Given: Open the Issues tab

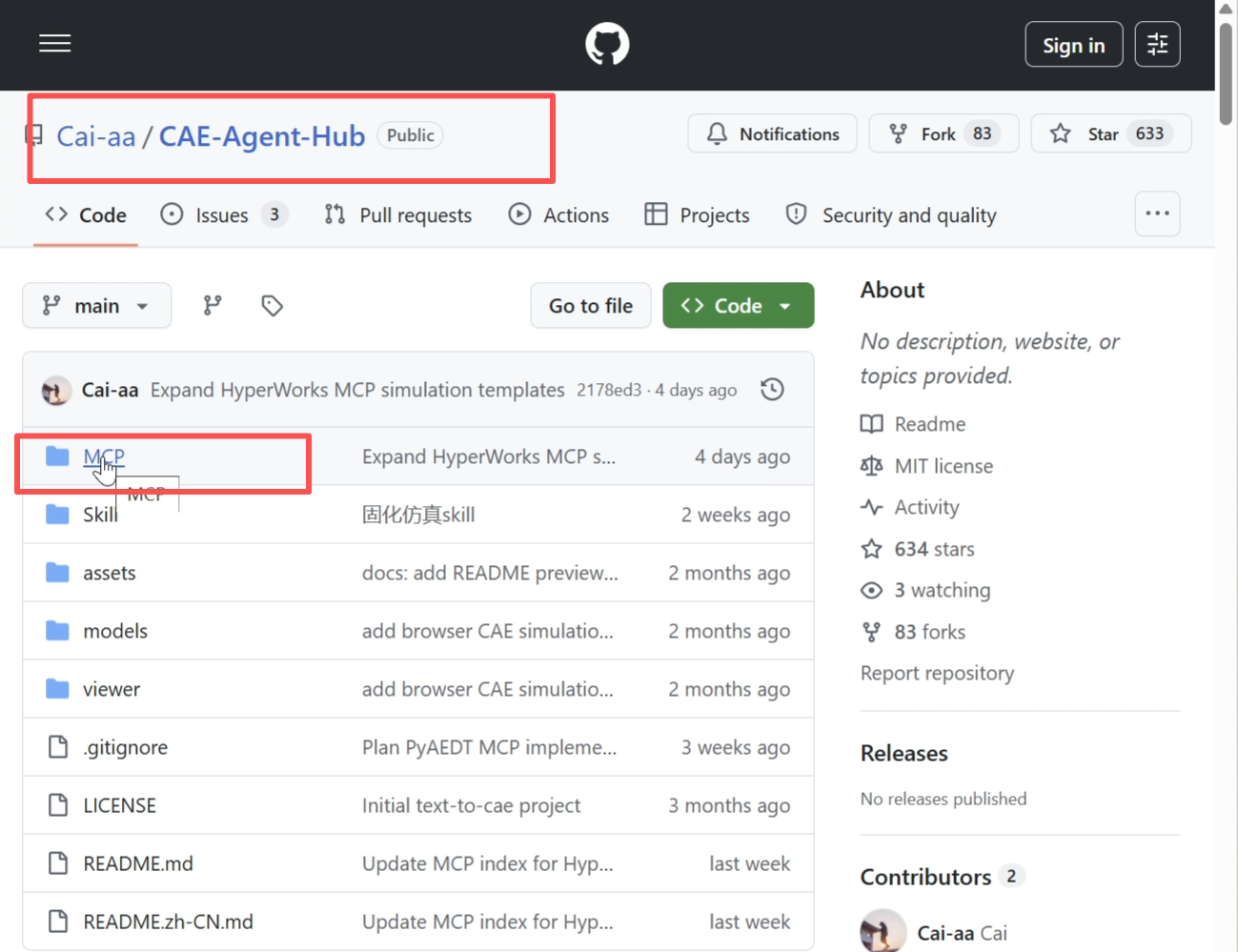Looking at the screenshot, I should pos(223,215).
